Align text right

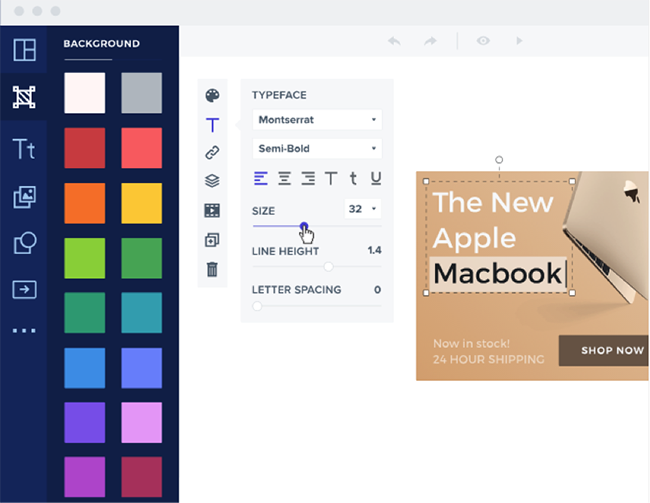(308, 178)
